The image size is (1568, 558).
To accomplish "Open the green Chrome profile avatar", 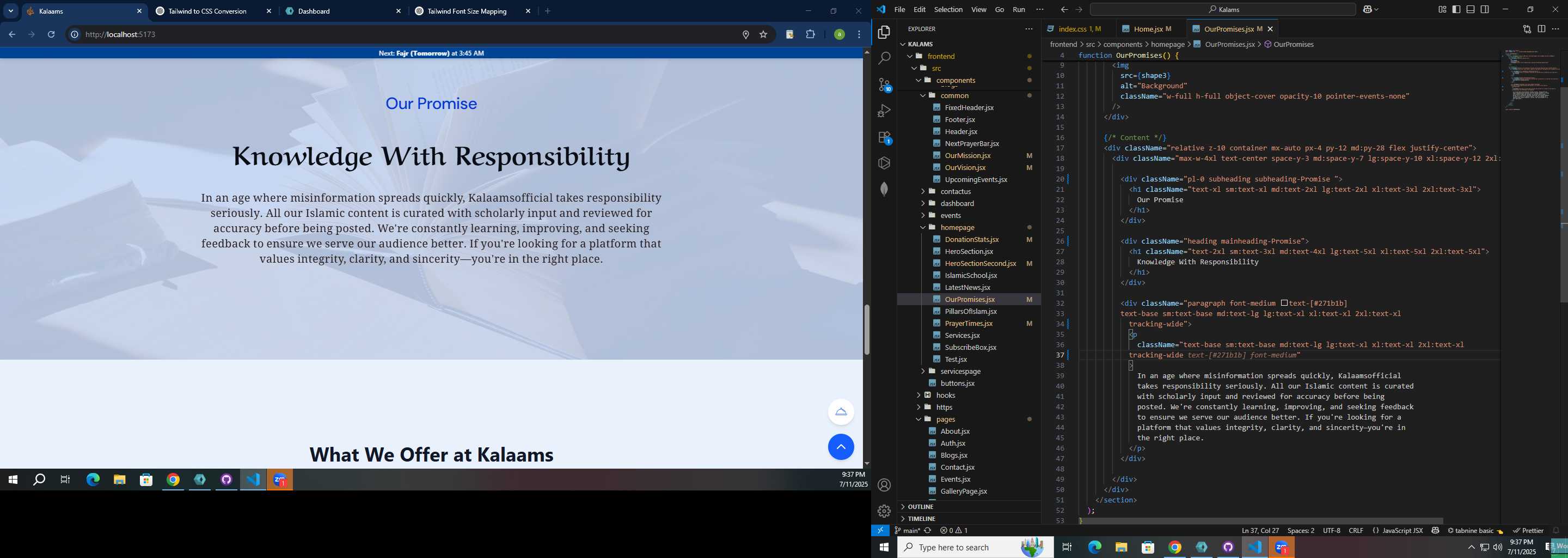I will pyautogui.click(x=840, y=35).
